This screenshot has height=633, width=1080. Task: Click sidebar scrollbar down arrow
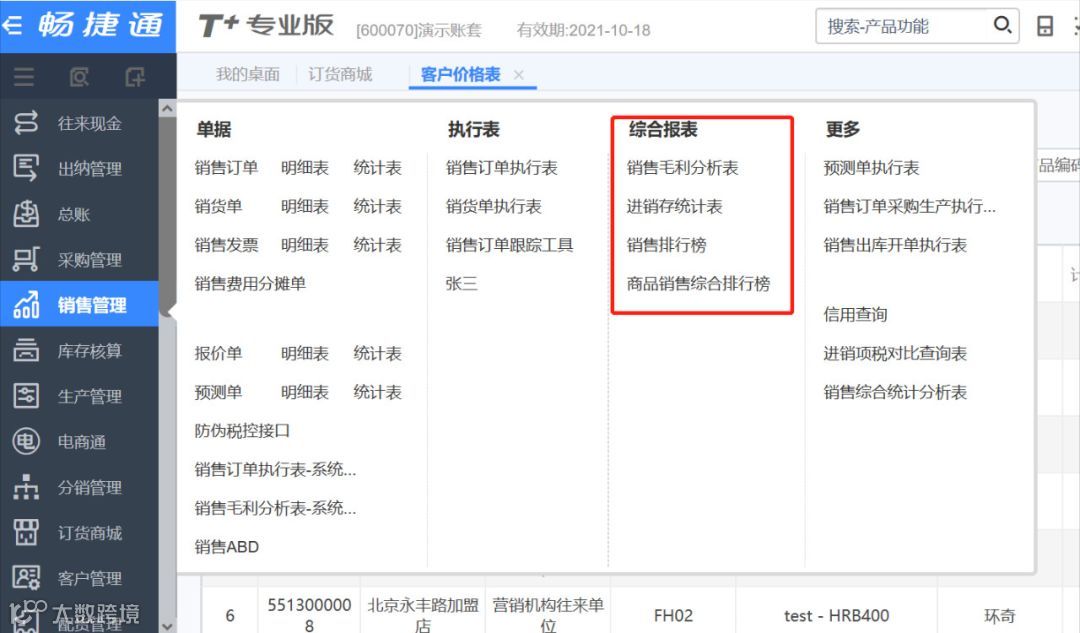click(167, 625)
